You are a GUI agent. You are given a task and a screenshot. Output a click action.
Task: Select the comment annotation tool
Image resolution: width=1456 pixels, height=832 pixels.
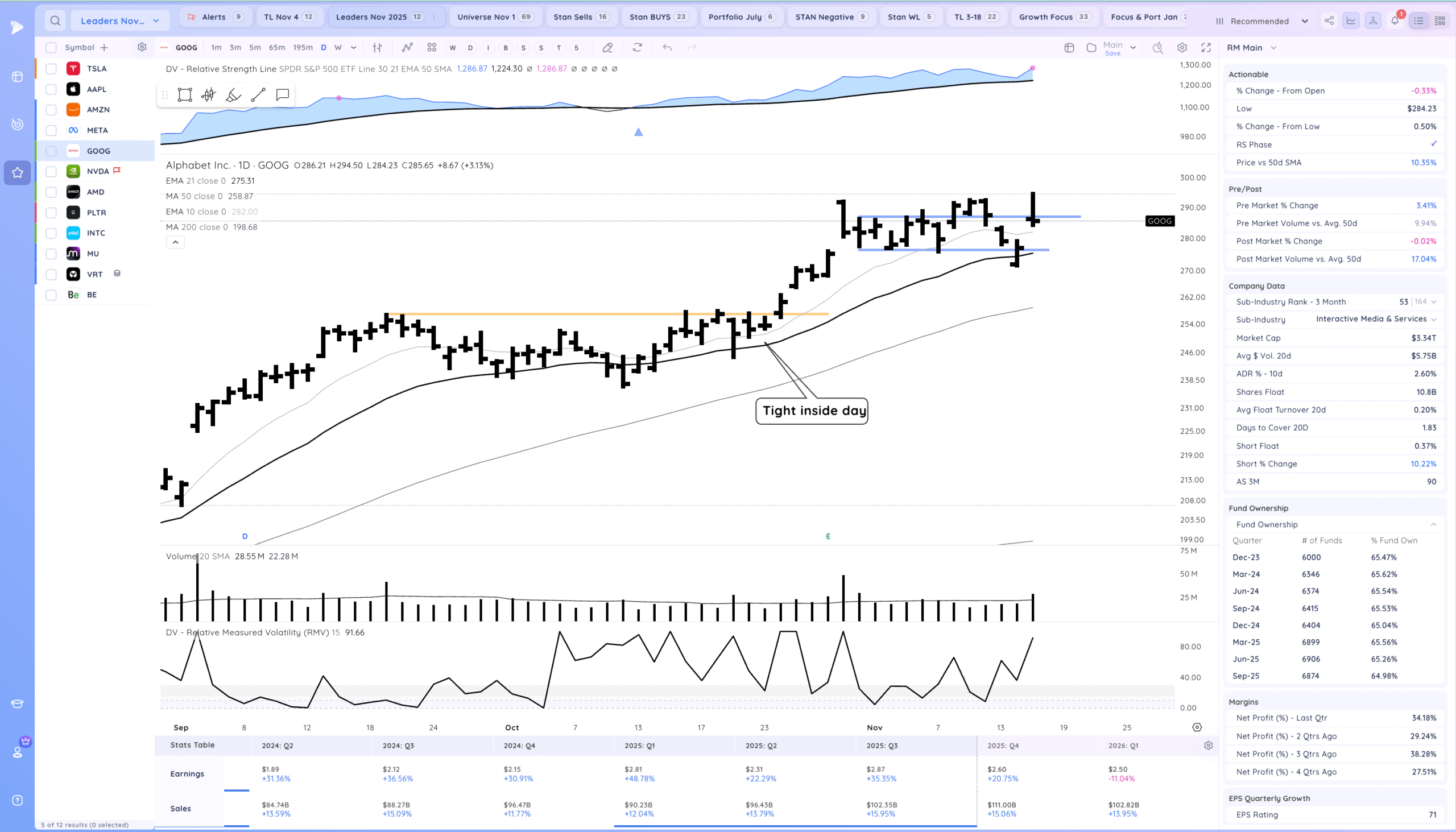tap(282, 95)
